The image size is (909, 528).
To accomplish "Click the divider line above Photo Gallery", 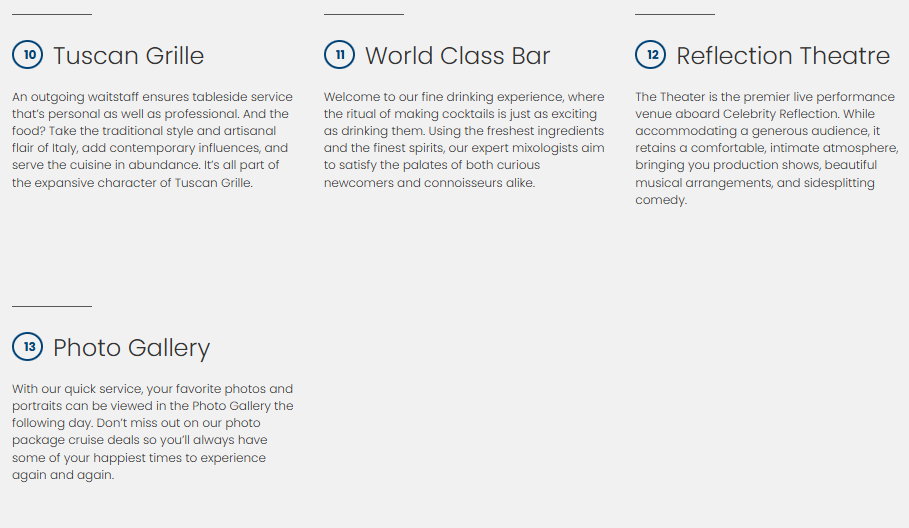I will click(x=52, y=306).
